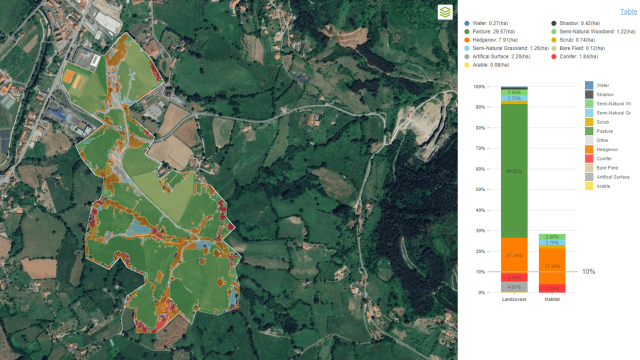Toggle Semi-Natural W series in chart legend
Screen dimensions: 640x360
point(608,104)
